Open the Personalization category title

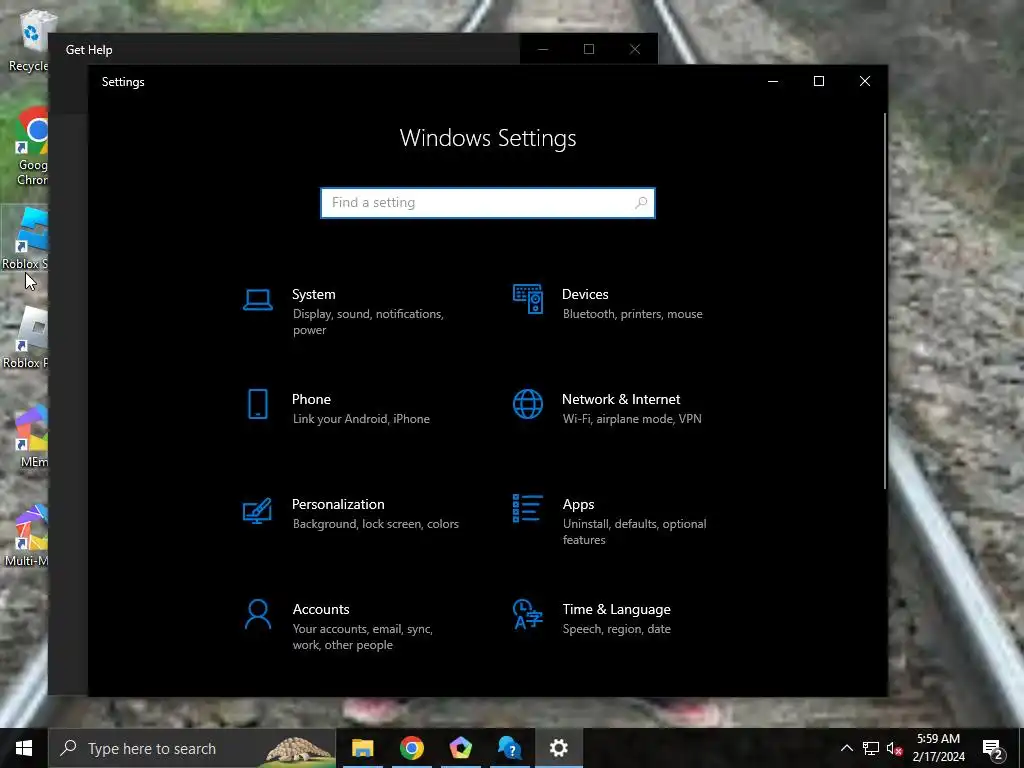click(338, 505)
